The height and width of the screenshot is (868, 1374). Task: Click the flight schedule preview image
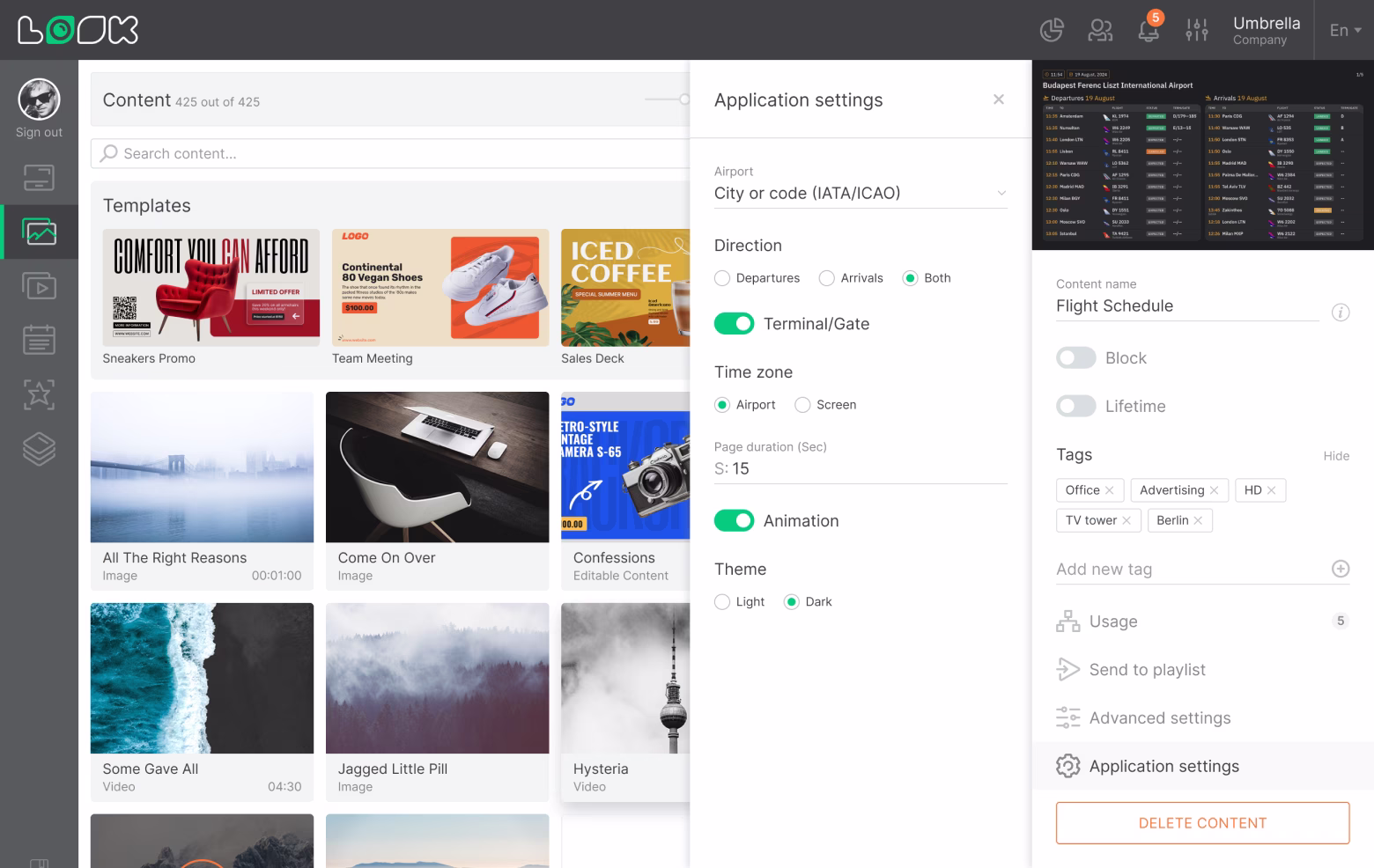1202,155
